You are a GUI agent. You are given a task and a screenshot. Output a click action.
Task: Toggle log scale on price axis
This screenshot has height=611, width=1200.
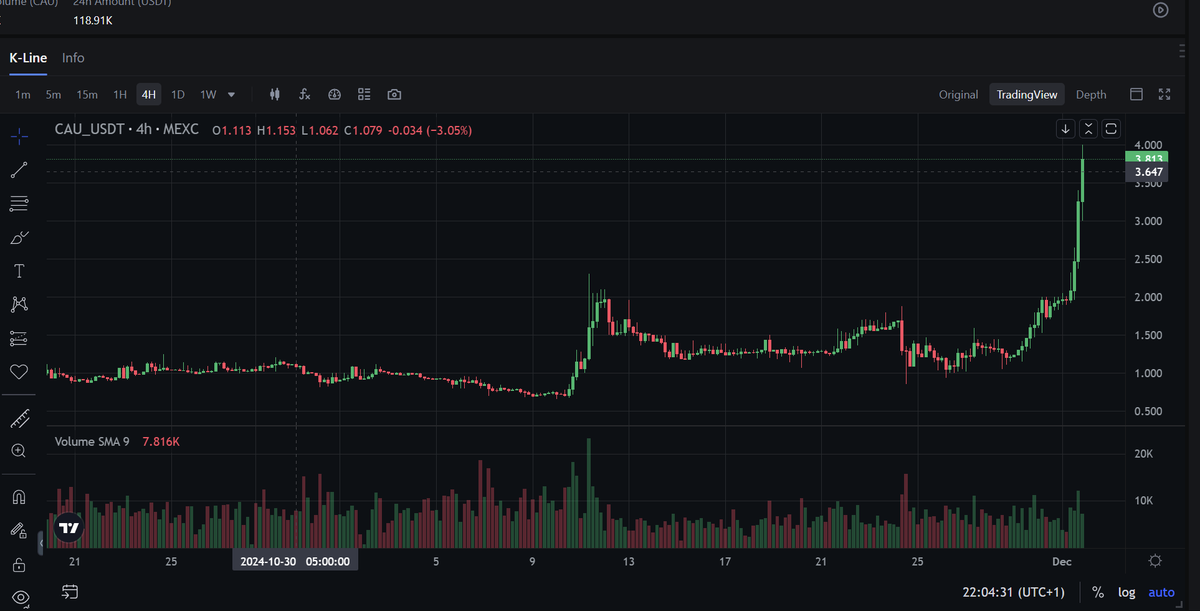point(1127,592)
